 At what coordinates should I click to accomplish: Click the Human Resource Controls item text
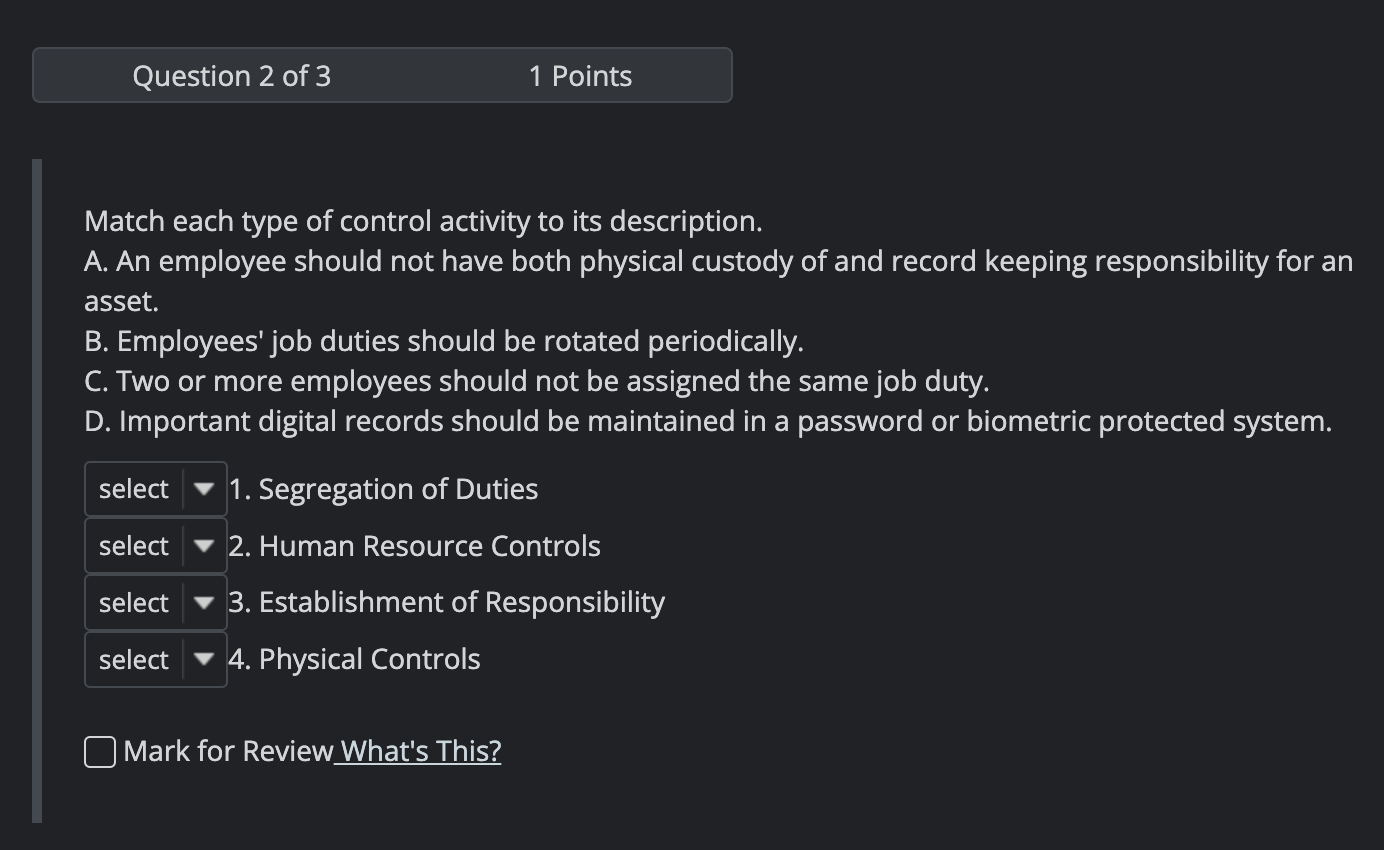(414, 546)
